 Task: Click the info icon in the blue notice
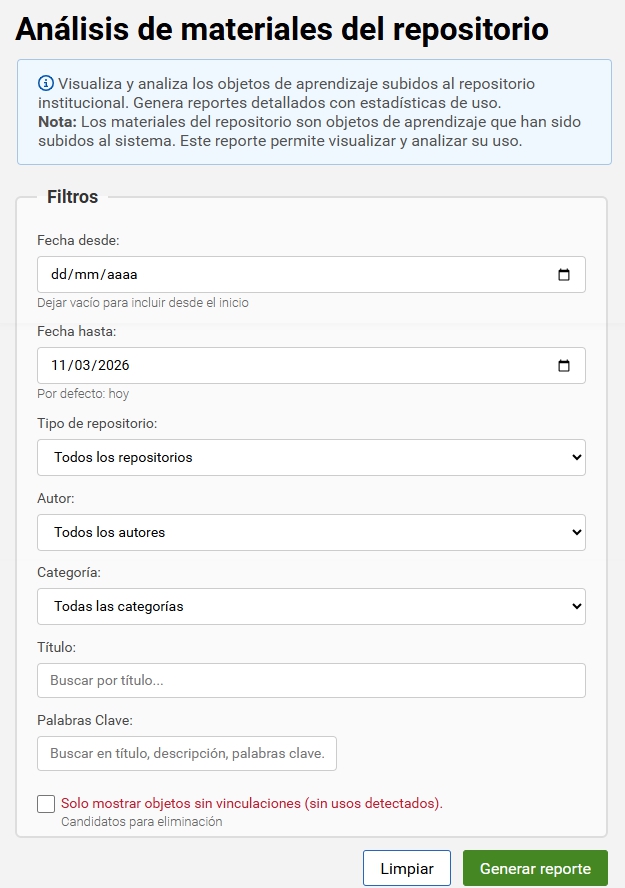pyautogui.click(x=46, y=84)
